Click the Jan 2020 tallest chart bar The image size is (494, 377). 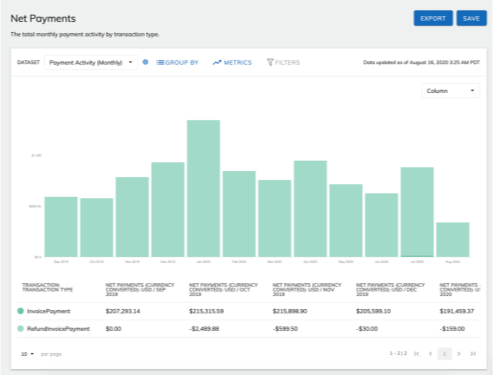(203, 188)
